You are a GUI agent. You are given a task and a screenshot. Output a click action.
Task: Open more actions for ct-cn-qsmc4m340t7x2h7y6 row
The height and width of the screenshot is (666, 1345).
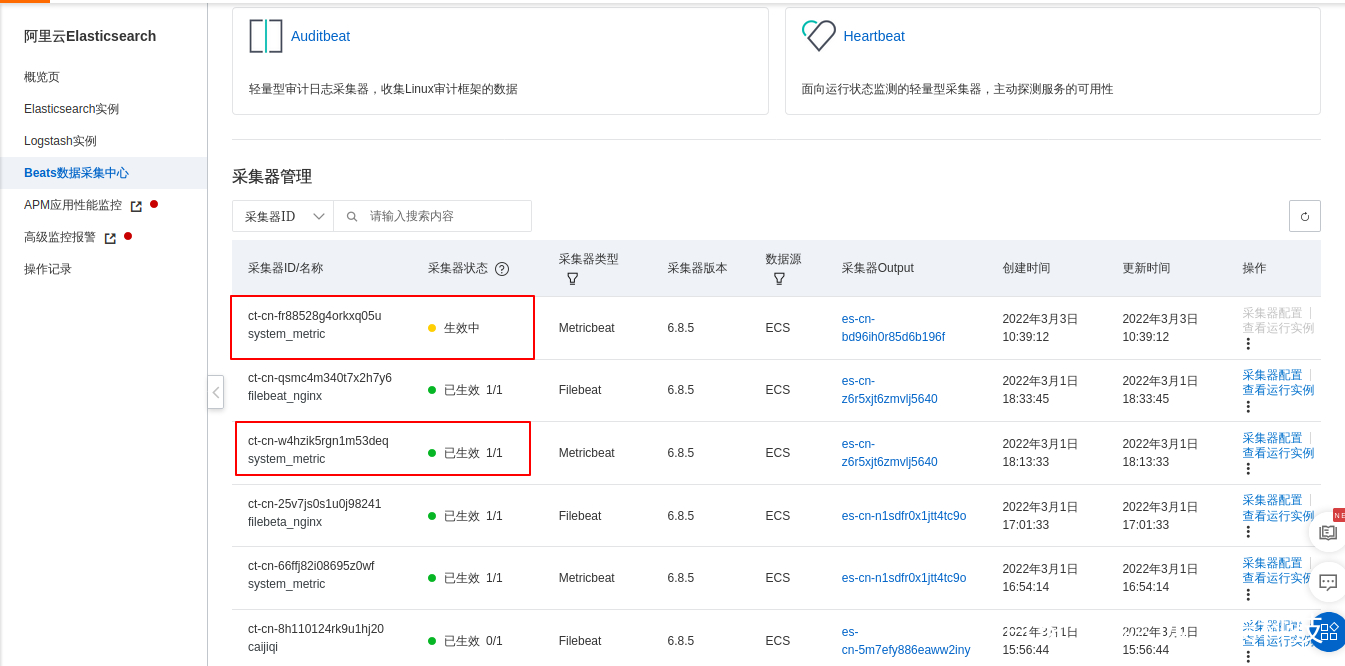1247,406
